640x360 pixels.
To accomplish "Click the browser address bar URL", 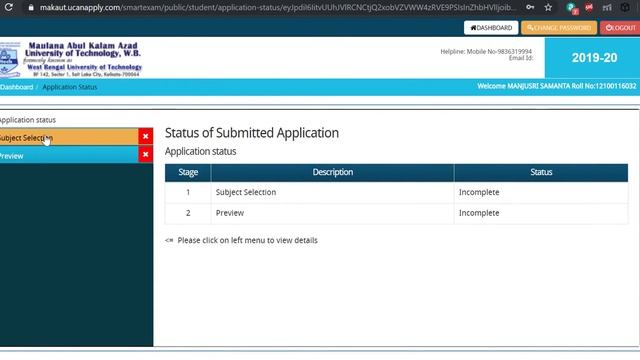I will tap(278, 7).
